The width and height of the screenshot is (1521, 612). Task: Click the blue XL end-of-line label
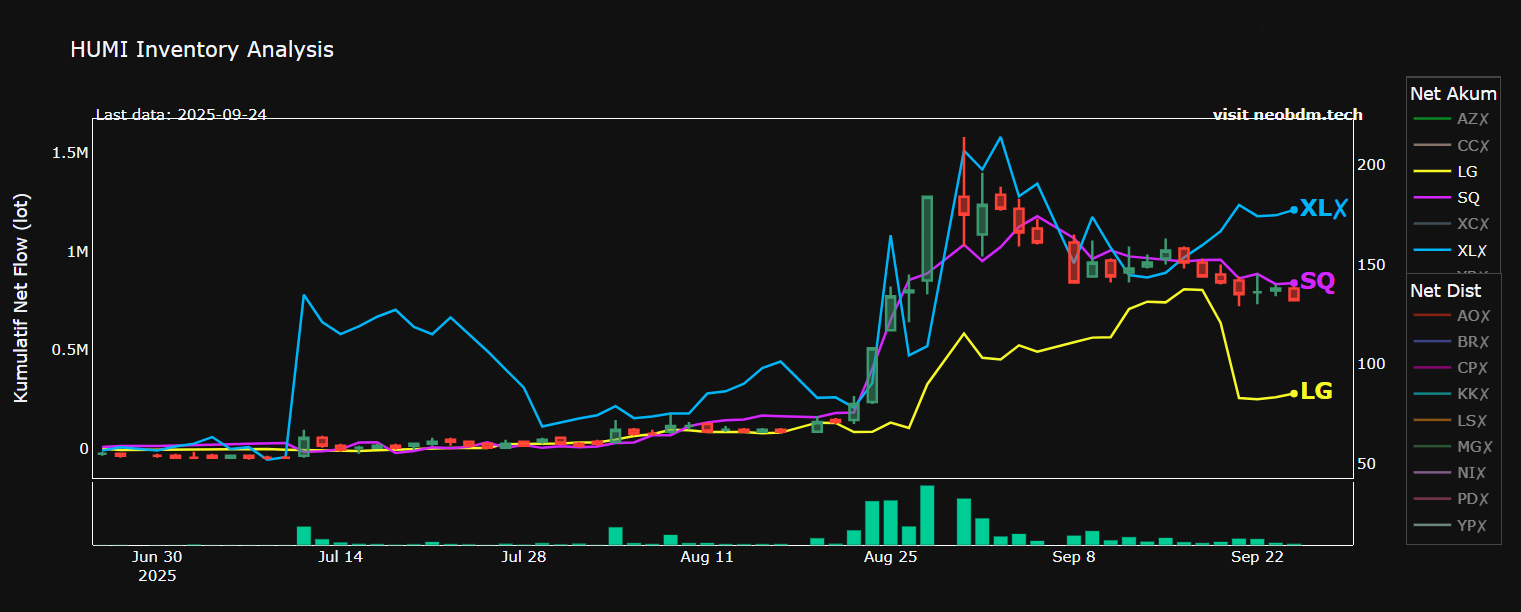[1323, 209]
